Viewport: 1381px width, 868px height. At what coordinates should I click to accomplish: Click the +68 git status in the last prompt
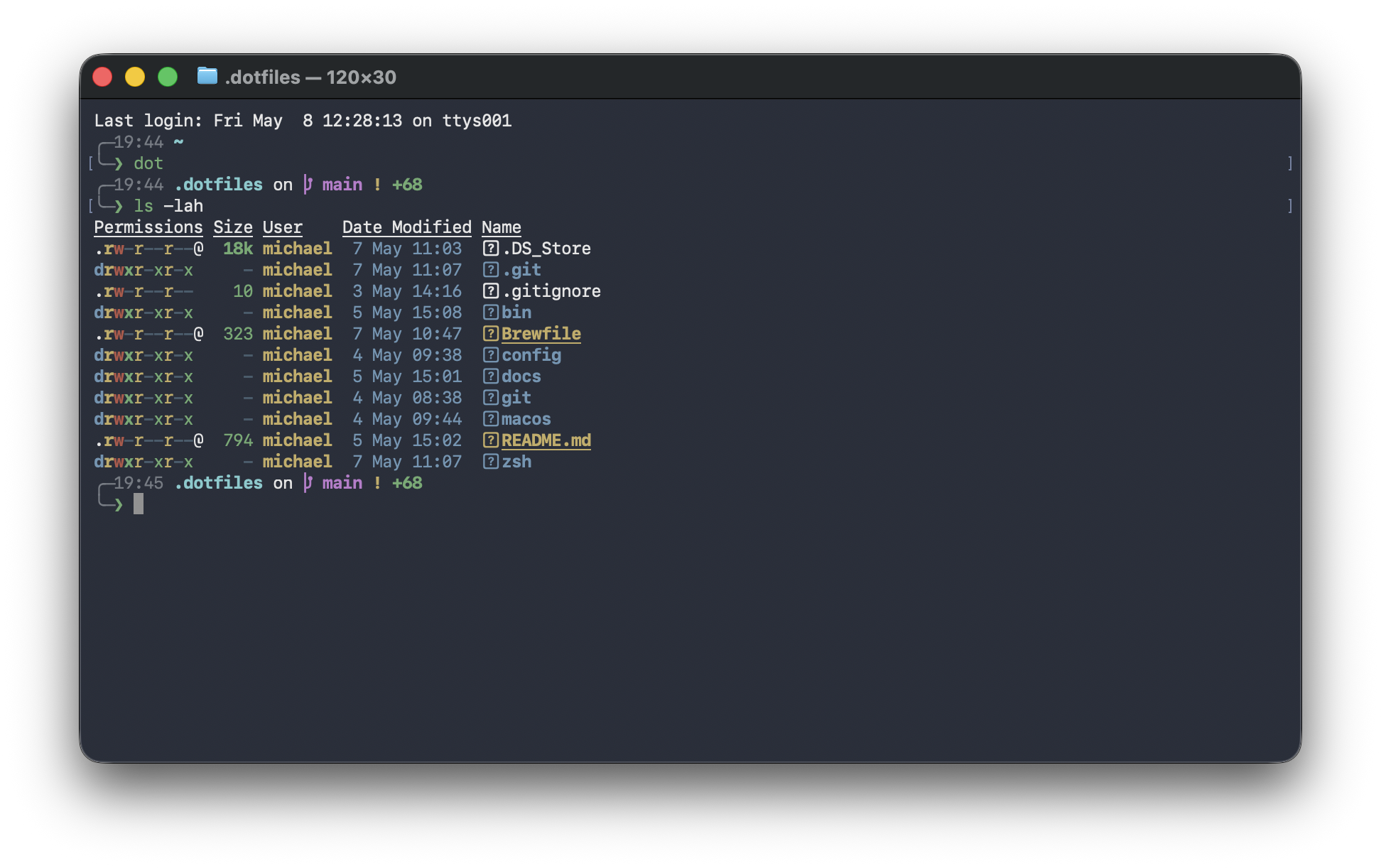coord(407,483)
